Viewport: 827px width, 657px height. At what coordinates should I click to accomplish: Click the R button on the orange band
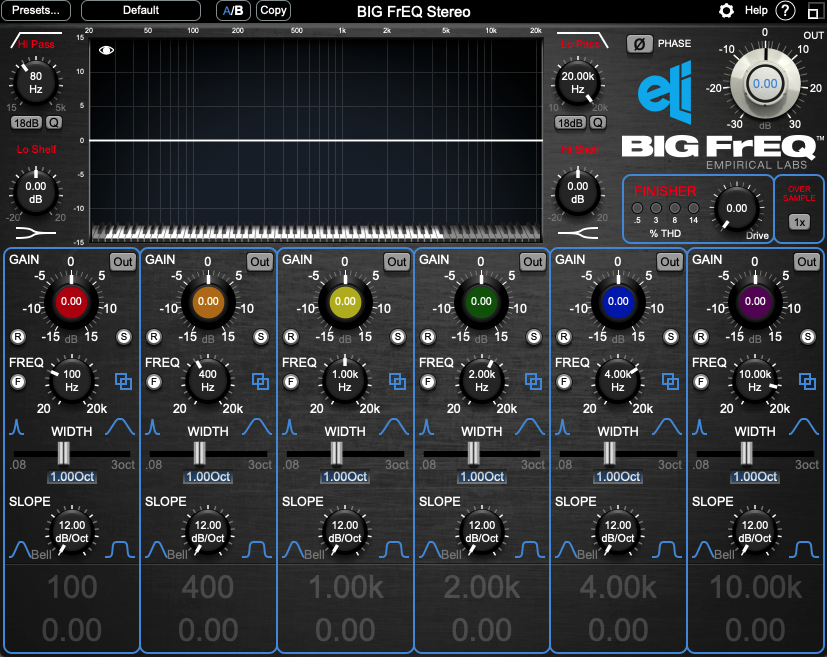(154, 337)
